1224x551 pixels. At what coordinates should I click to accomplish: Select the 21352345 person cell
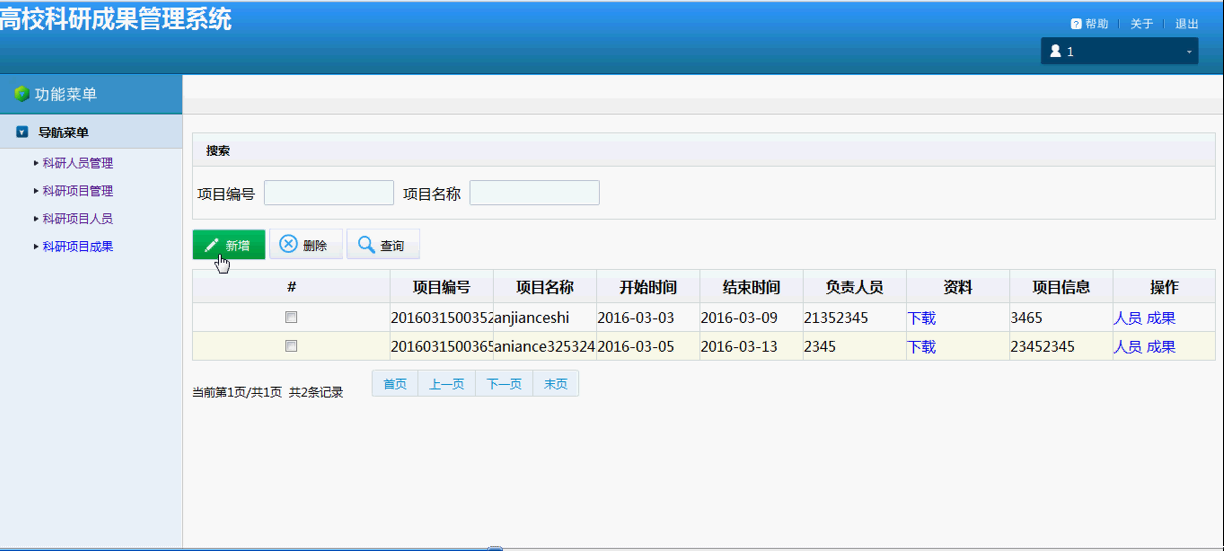click(x=855, y=318)
